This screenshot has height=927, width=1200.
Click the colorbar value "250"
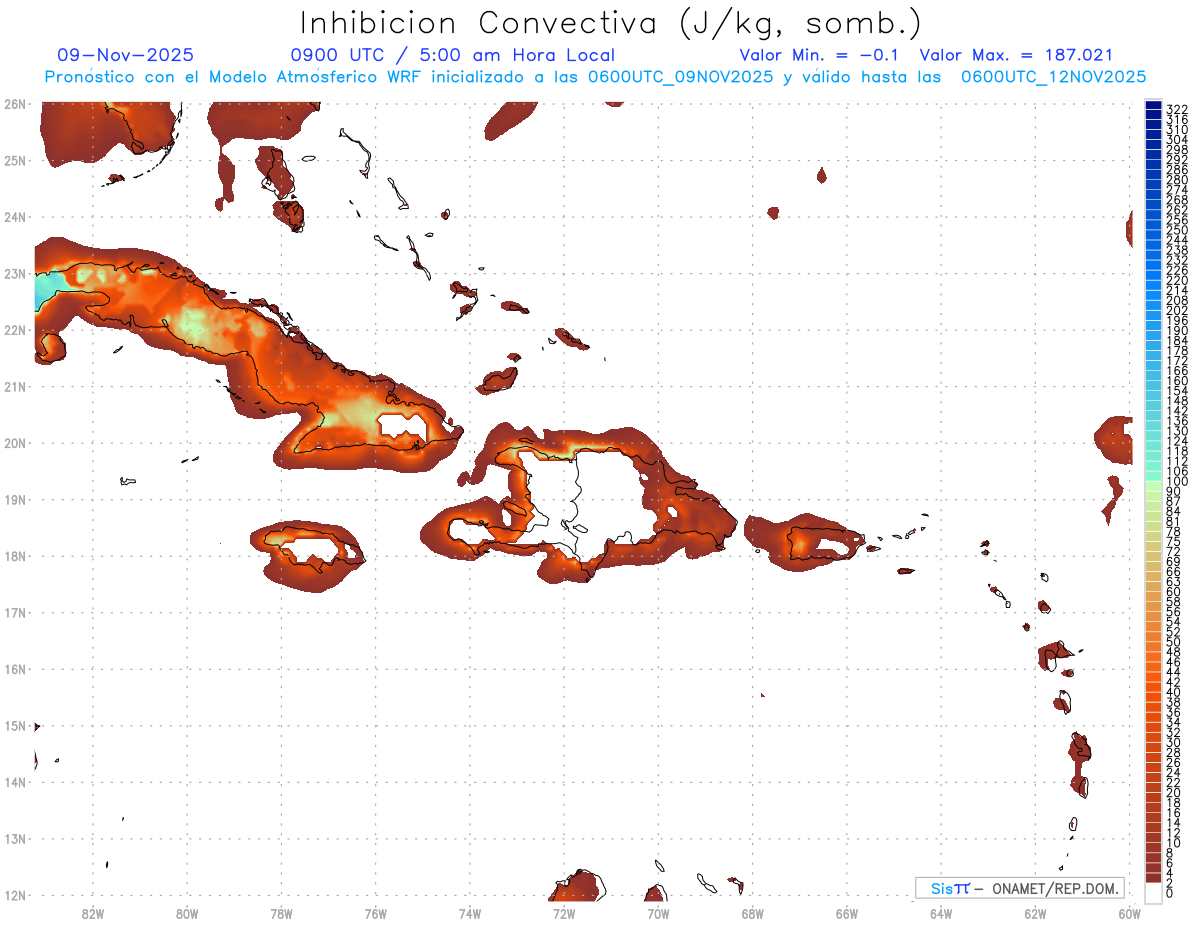click(x=1177, y=230)
